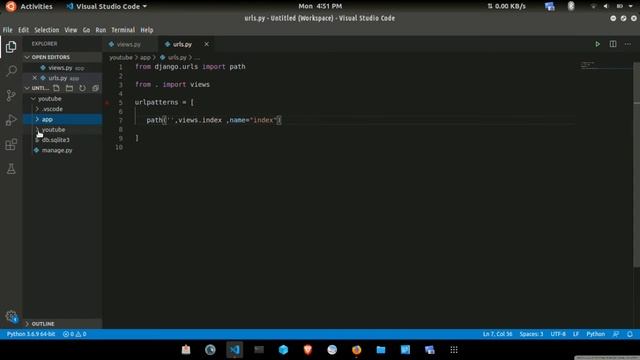Image resolution: width=640 pixels, height=360 pixels.
Task: Open the Manage gear menu
Action: tap(11, 316)
